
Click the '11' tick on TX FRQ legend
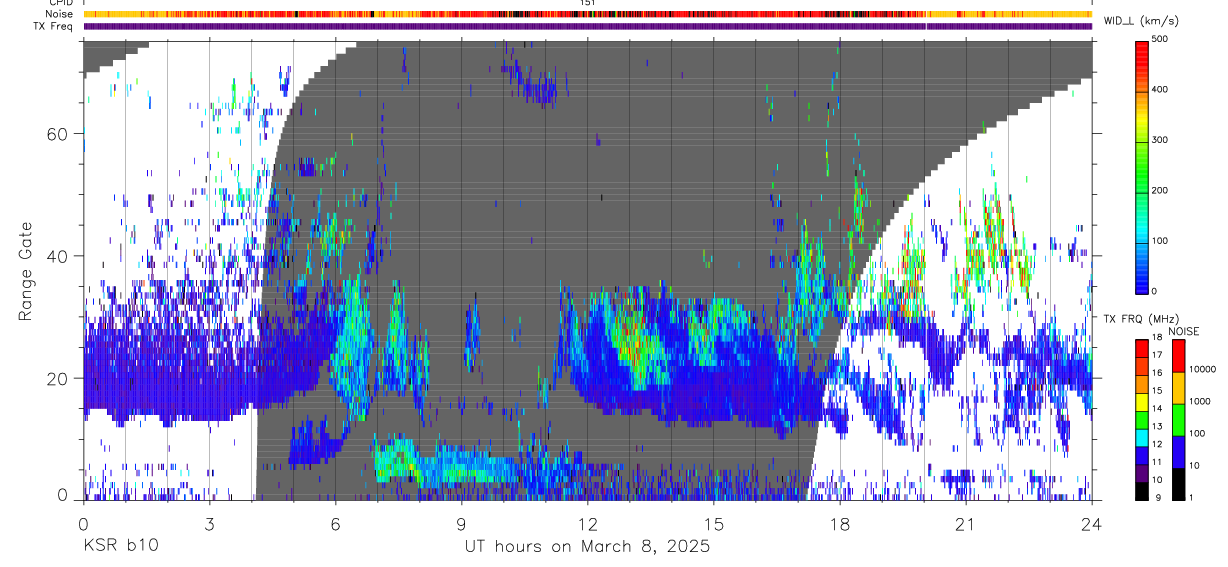(1157, 463)
